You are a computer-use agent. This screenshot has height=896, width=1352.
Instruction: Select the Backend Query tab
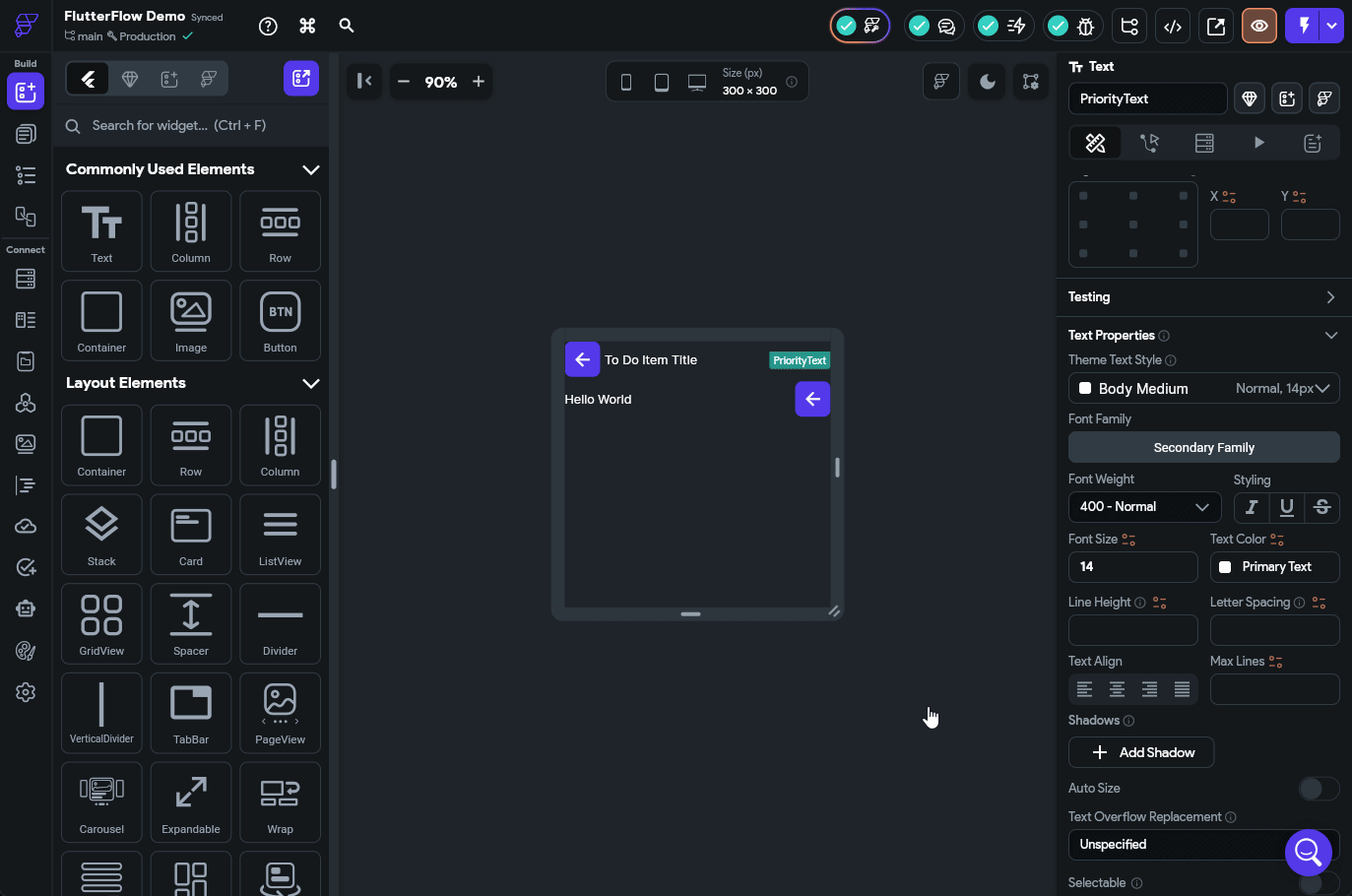[x=1204, y=143]
